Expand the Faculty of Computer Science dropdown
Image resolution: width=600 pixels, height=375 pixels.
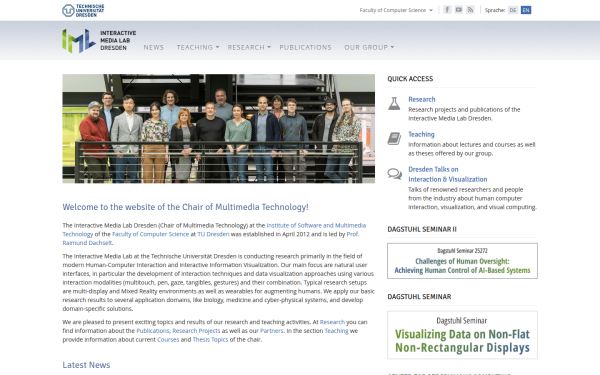[x=396, y=10]
